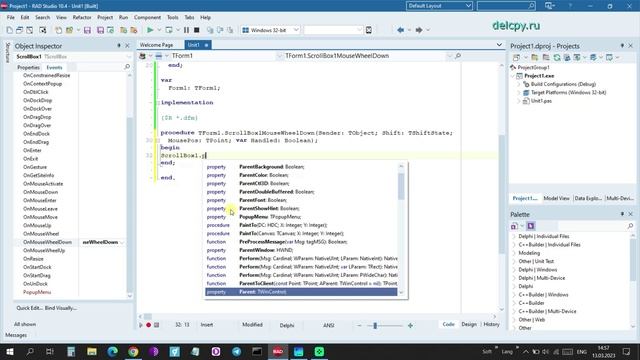Close the Object Inspector panel
Image resolution: width=640 pixels, height=360 pixels.
click(127, 46)
